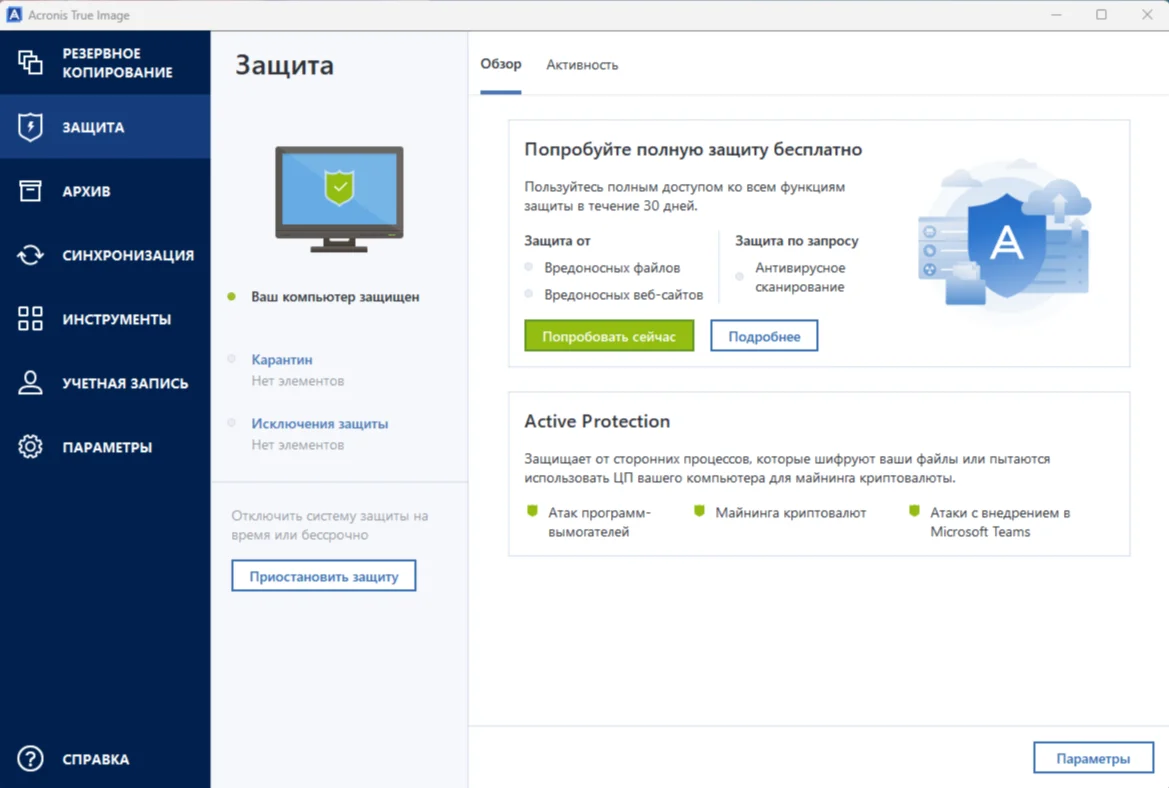Click the grey dot beside Исключения защиты
Image resolution: width=1169 pixels, height=788 pixels.
pos(232,423)
